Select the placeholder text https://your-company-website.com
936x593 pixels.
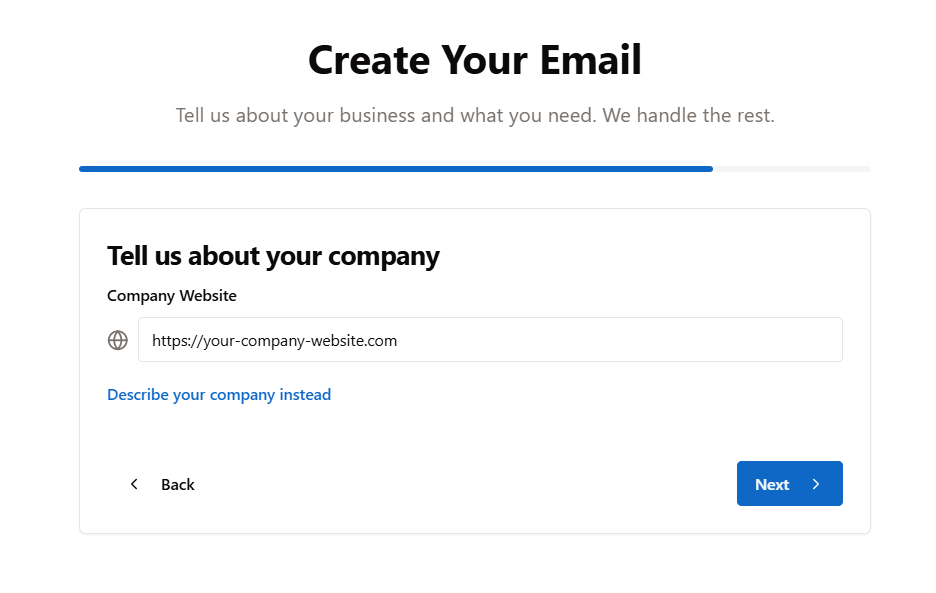tap(273, 340)
